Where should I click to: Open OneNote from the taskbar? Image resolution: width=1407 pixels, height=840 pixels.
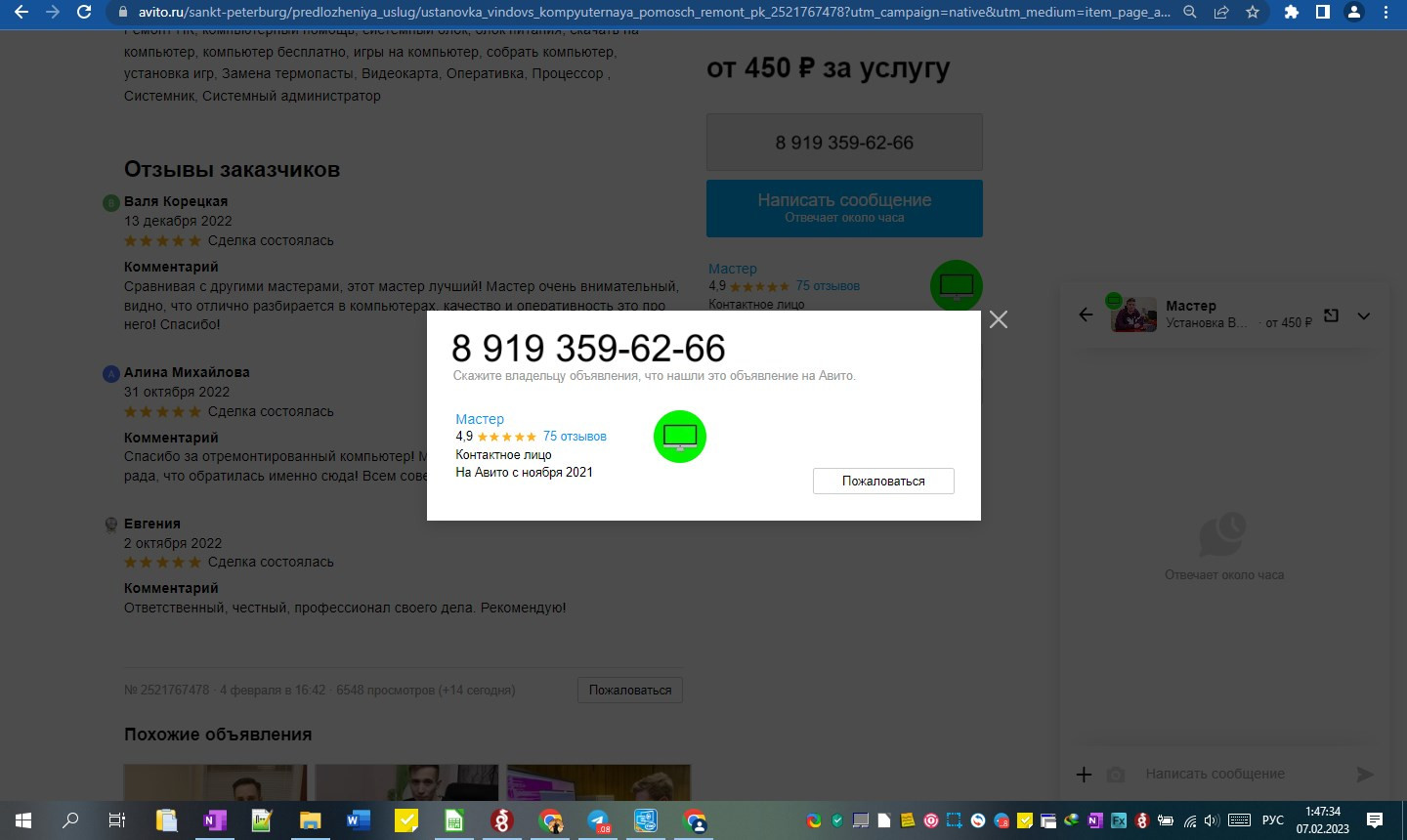click(x=214, y=820)
